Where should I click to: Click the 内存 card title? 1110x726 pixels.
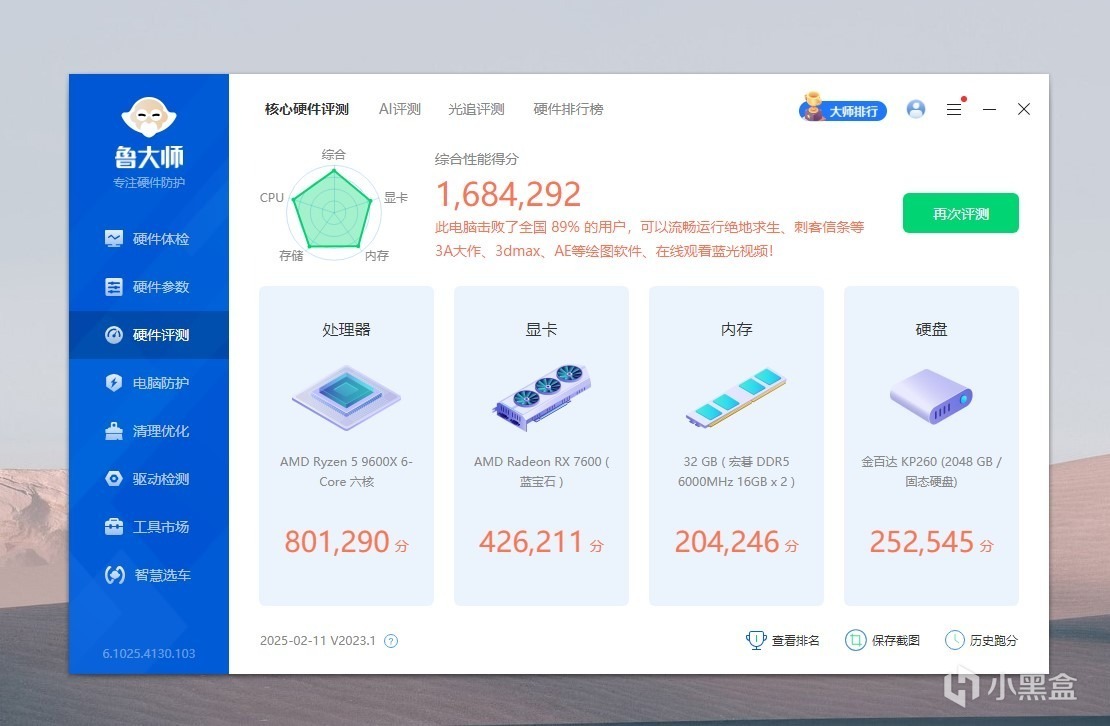point(736,330)
